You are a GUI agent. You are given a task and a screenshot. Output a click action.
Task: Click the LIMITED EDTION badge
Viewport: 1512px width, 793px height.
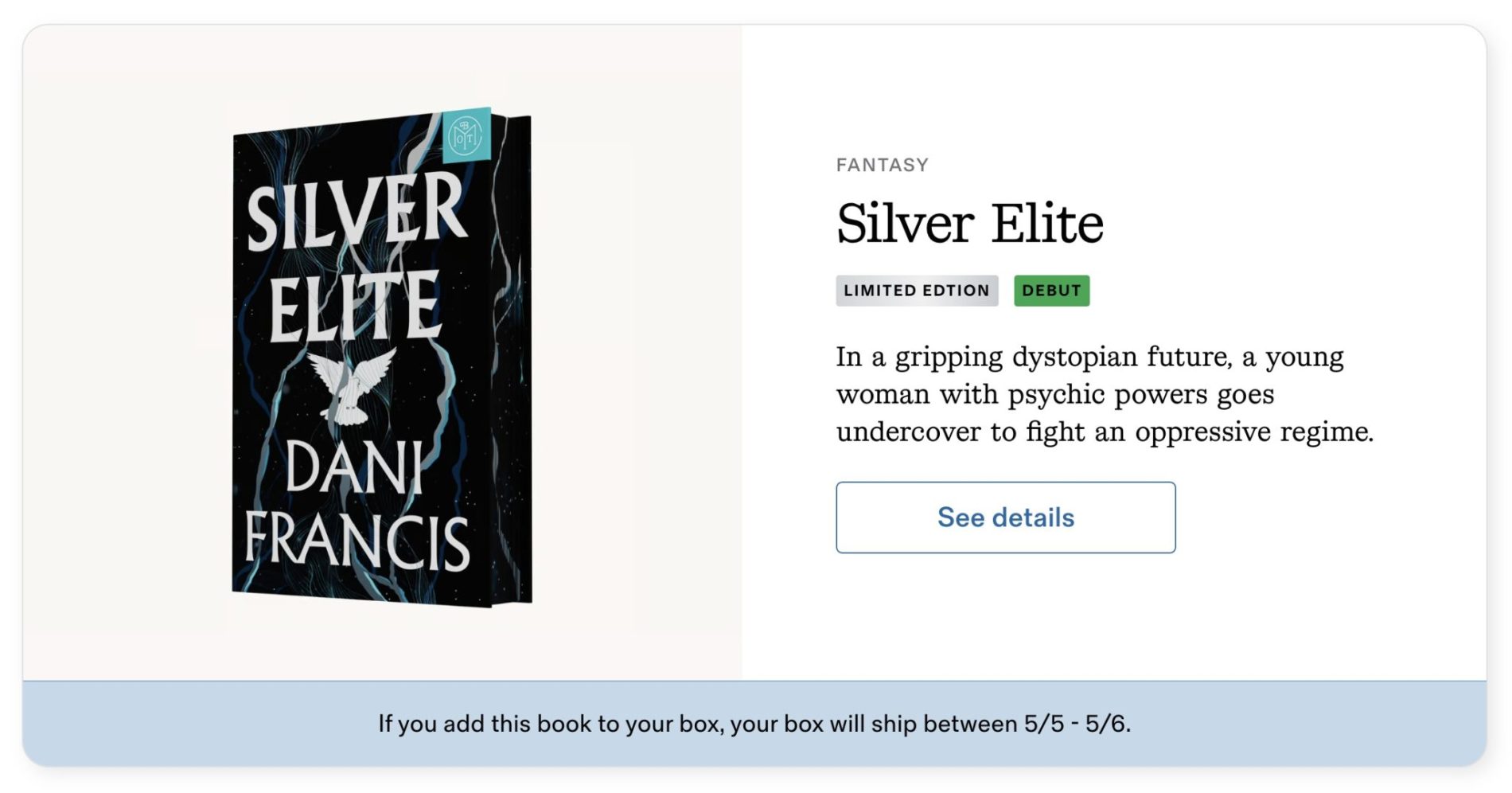click(x=916, y=291)
